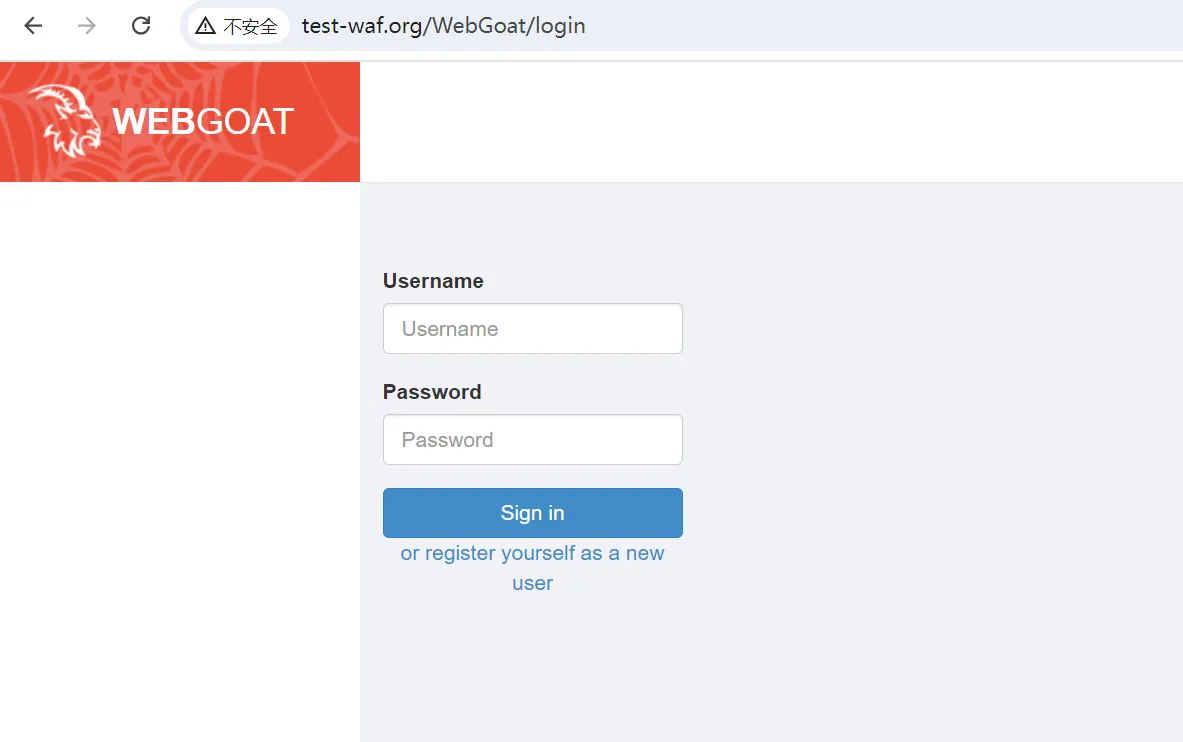
Task: Click the Password label
Action: coord(432,392)
